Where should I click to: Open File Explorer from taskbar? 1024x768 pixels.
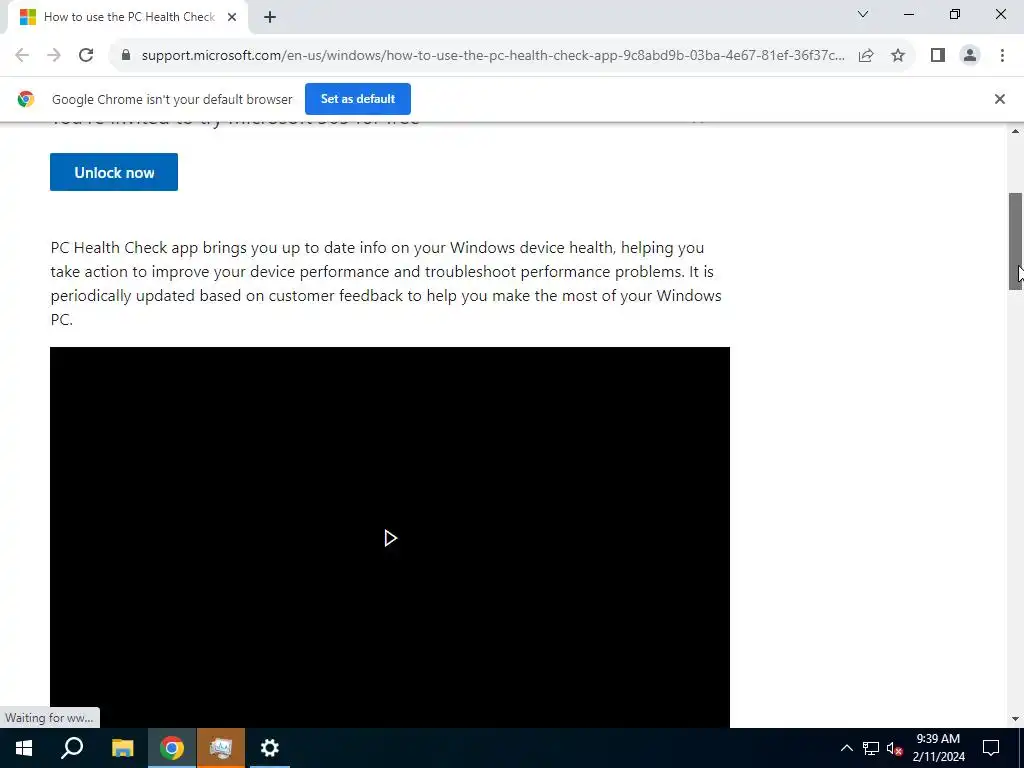(123, 748)
